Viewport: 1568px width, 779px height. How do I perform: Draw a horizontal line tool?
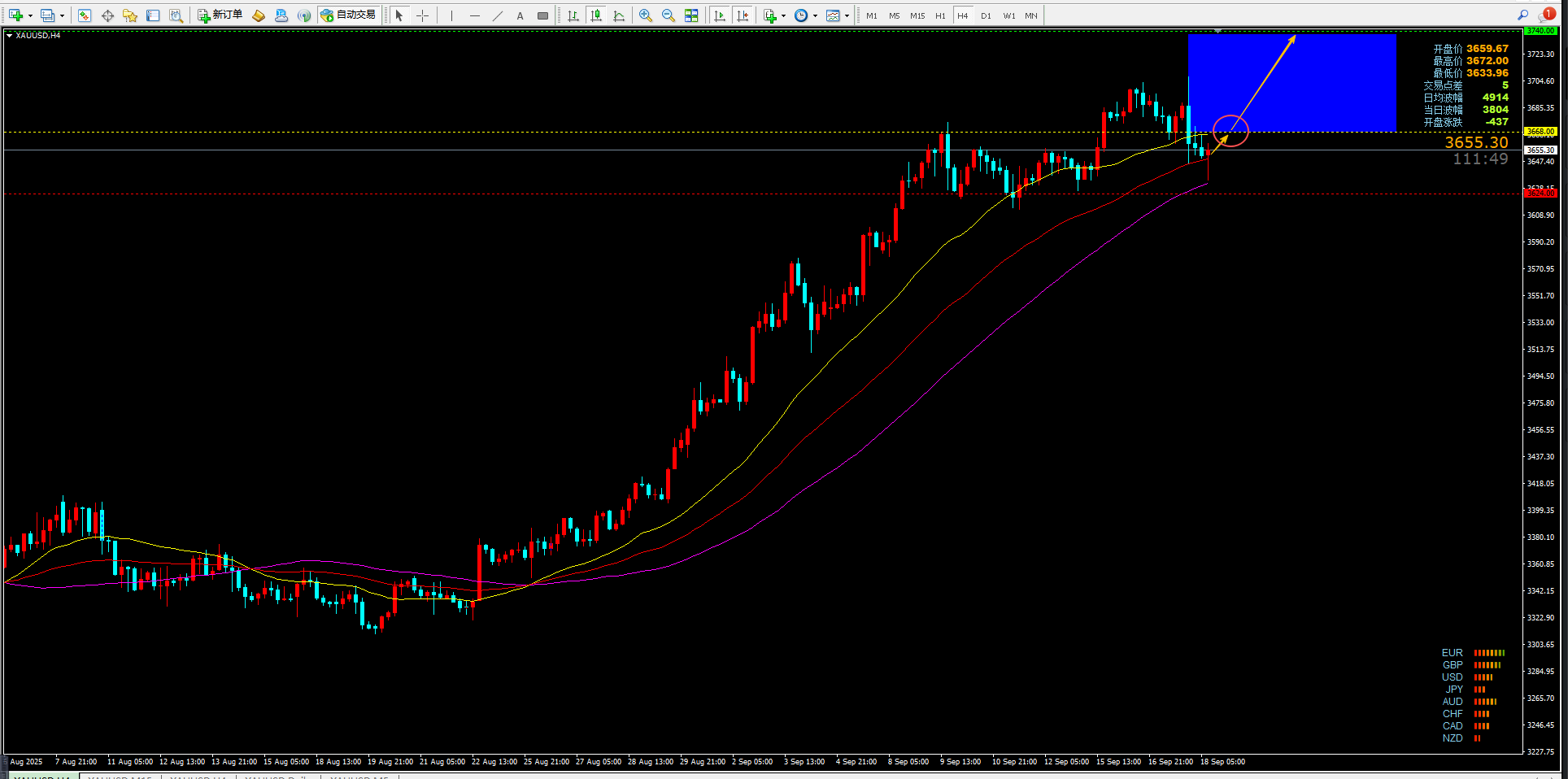coord(475,15)
